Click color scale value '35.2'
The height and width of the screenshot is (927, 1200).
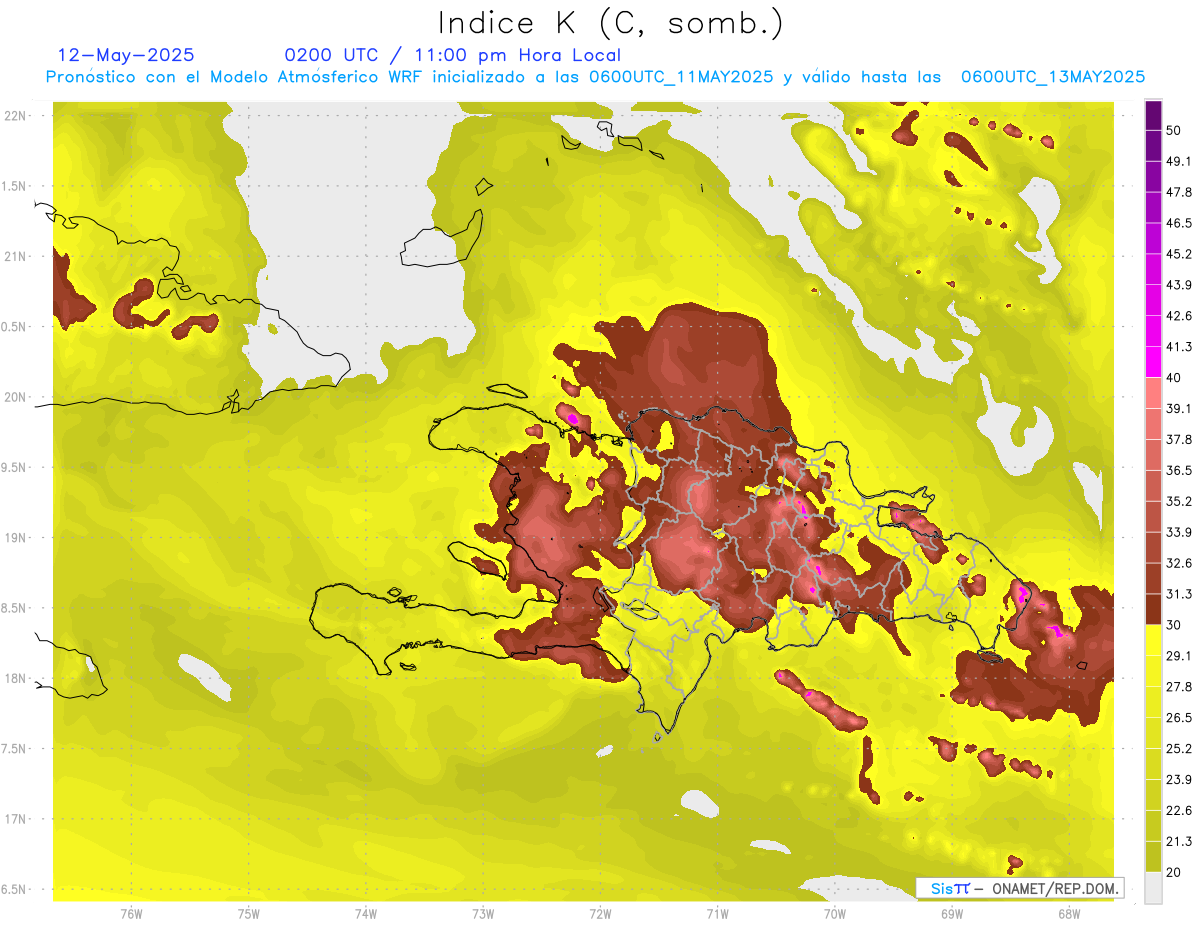pyautogui.click(x=1179, y=501)
